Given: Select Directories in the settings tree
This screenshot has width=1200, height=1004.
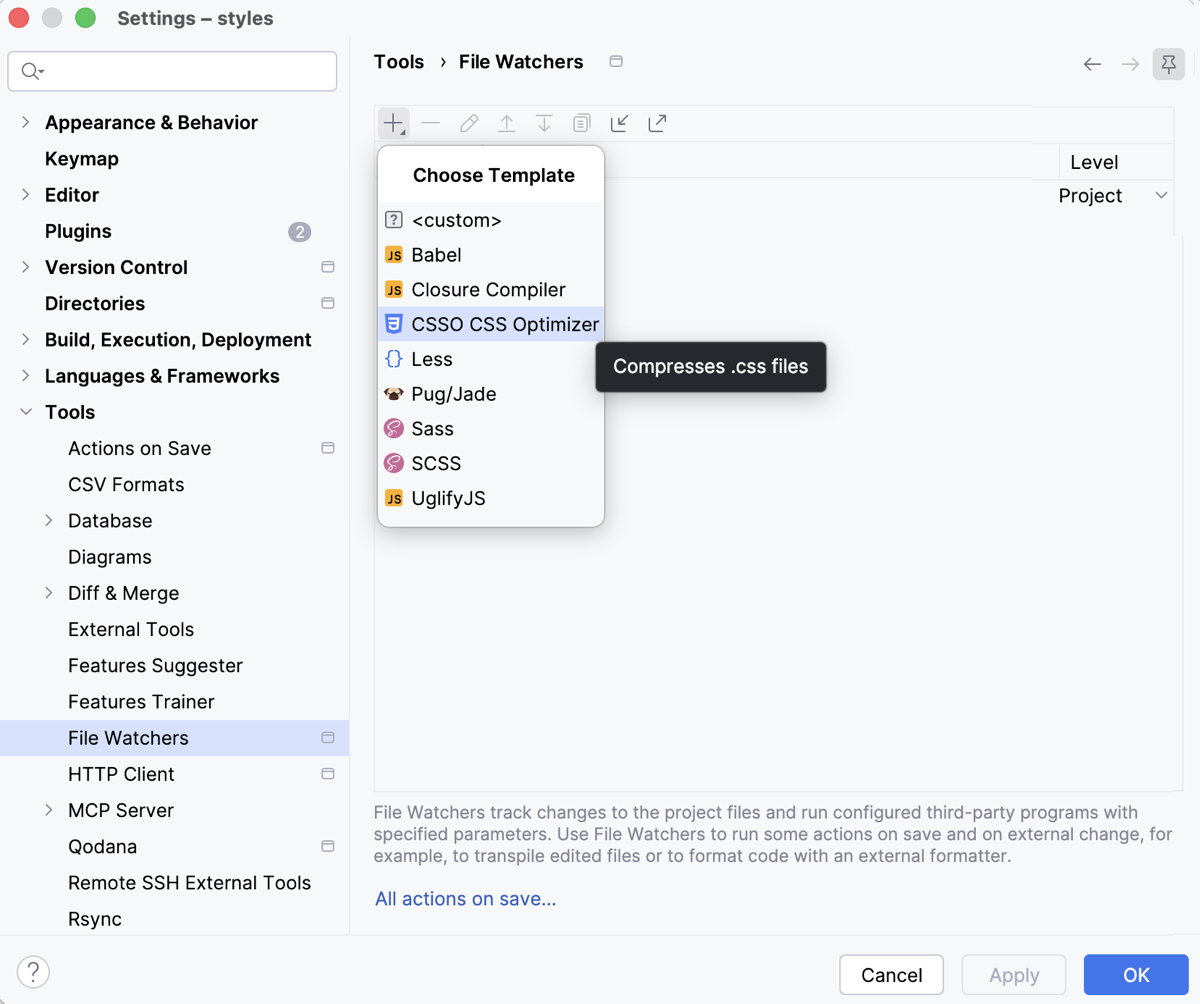Looking at the screenshot, I should (95, 303).
